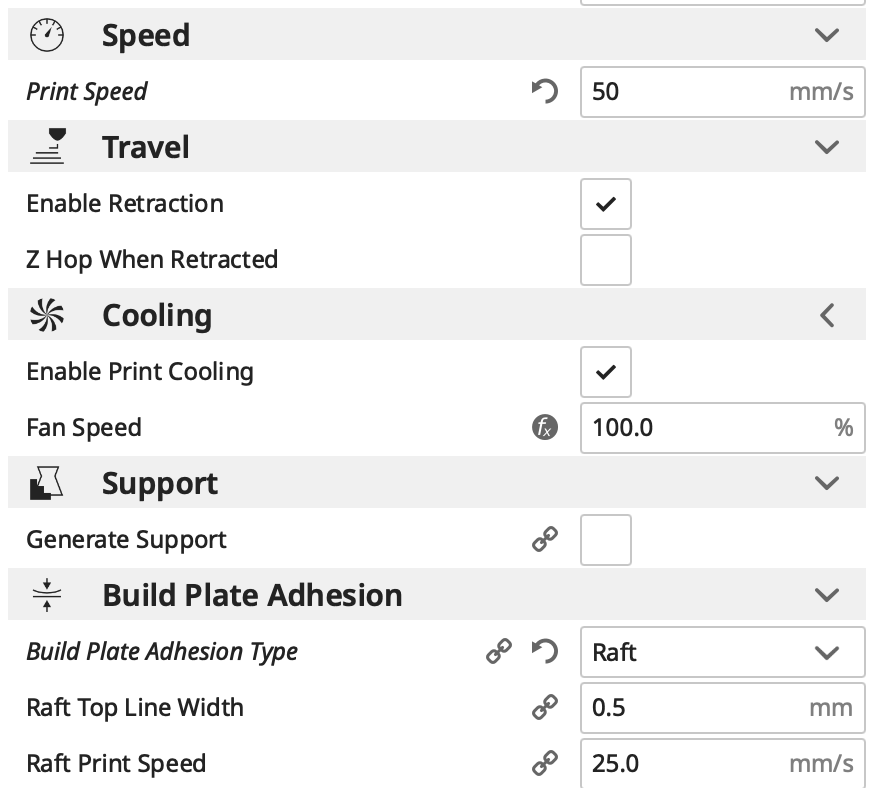The image size is (870, 788).
Task: Reset Print Speed to default value
Action: [x=544, y=92]
